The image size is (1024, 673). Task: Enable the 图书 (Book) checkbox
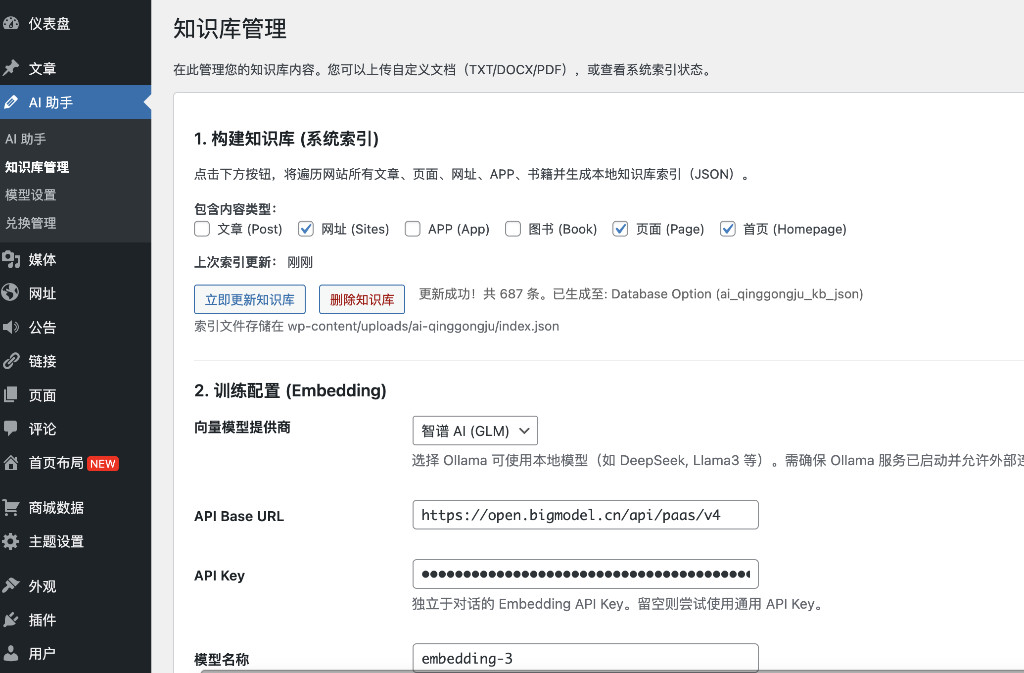point(512,229)
